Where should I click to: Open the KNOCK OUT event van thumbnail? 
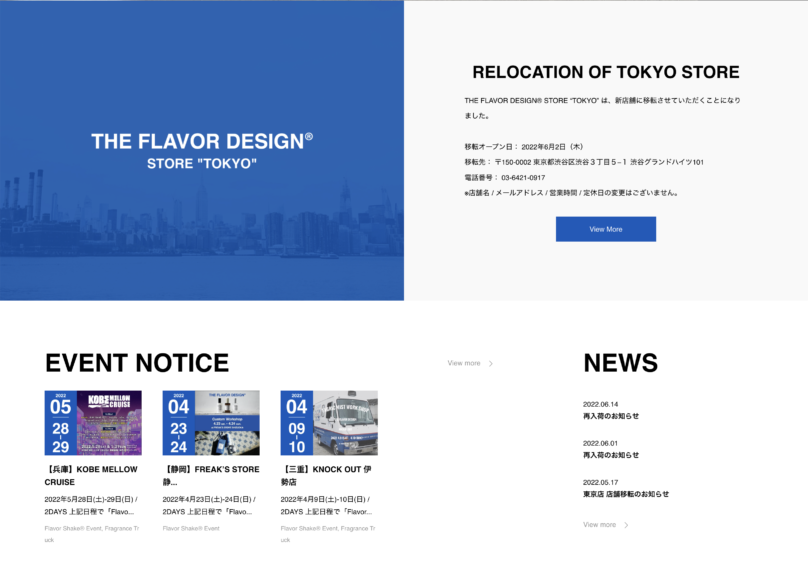(x=345, y=423)
